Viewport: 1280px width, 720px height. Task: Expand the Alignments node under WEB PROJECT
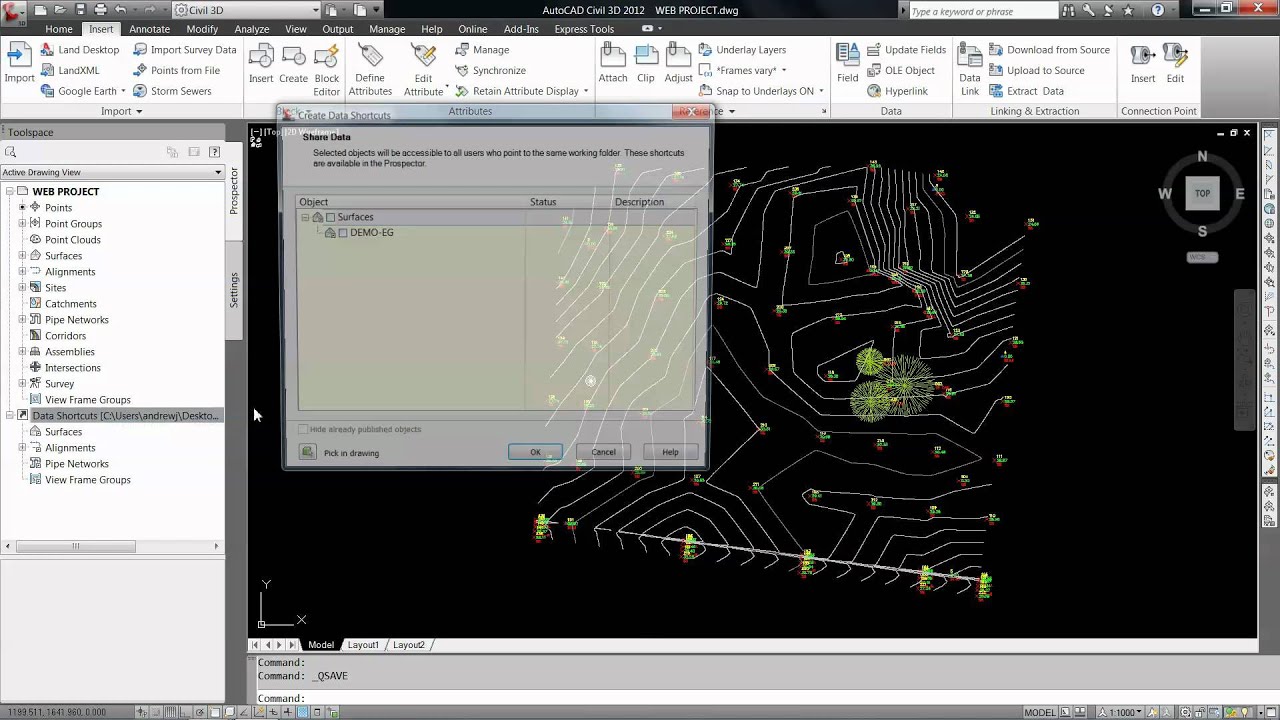click(22, 272)
